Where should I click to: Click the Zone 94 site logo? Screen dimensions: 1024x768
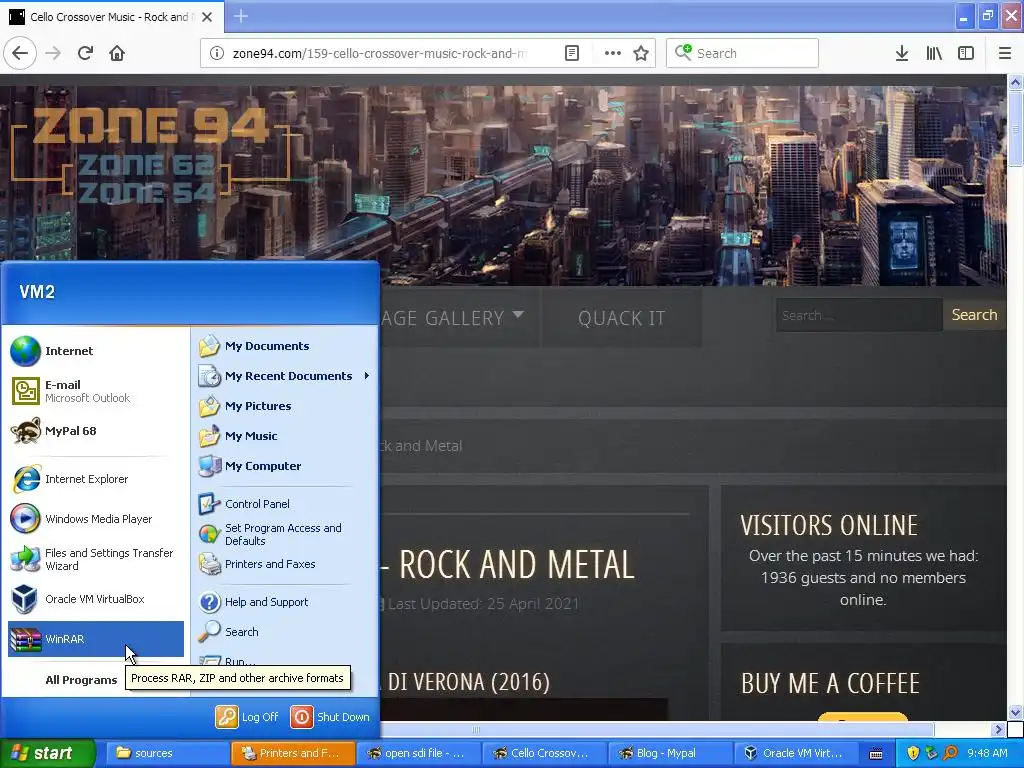click(152, 155)
